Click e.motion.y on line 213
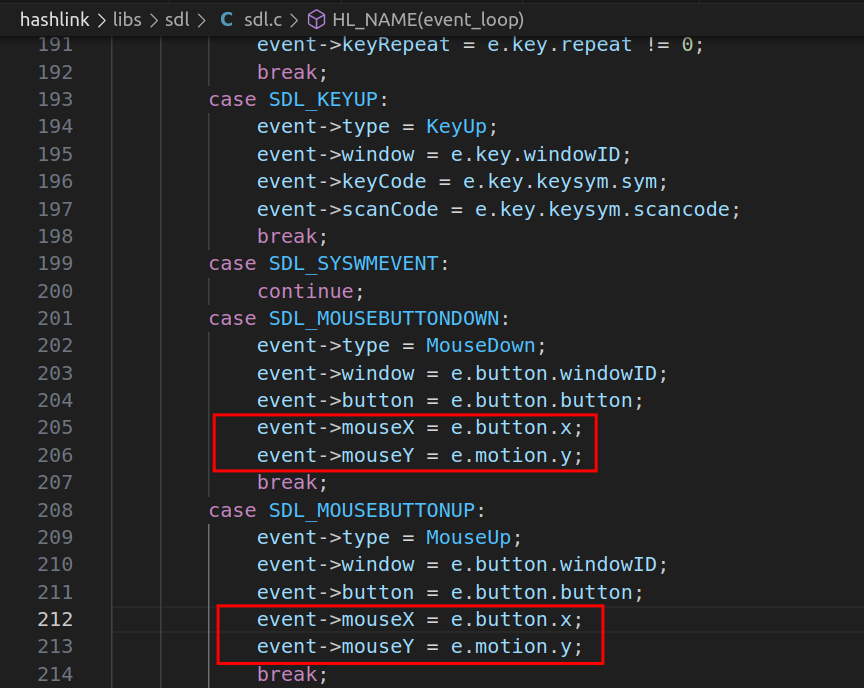 (511, 647)
